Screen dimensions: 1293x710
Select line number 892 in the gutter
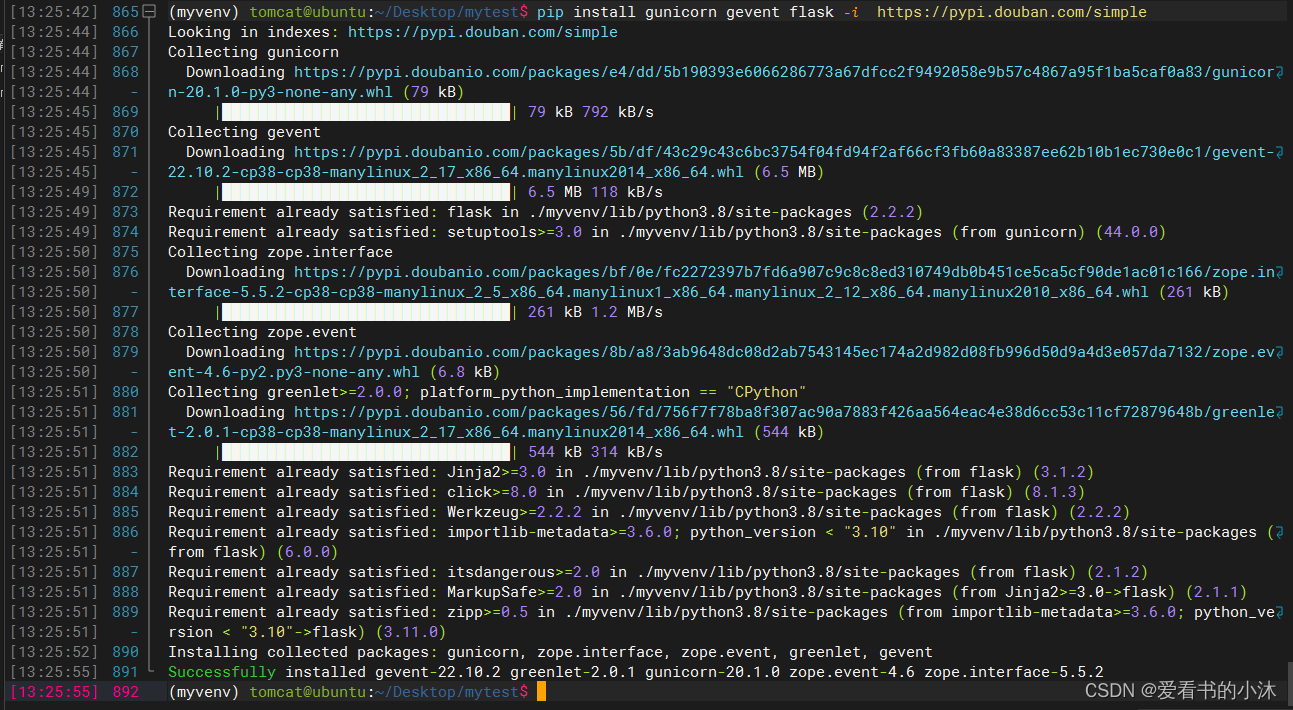125,692
